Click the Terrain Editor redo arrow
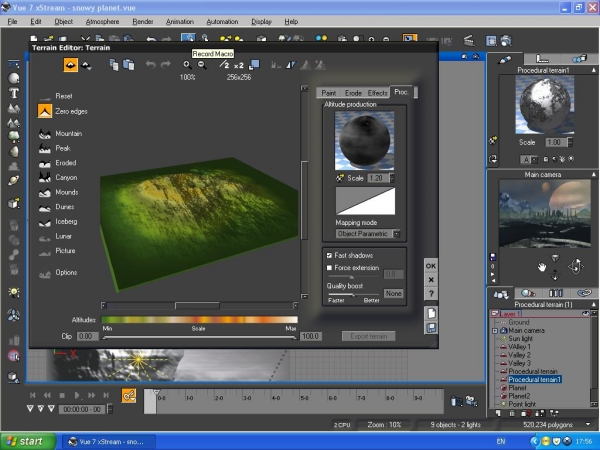The height and width of the screenshot is (450, 600). click(x=165, y=65)
